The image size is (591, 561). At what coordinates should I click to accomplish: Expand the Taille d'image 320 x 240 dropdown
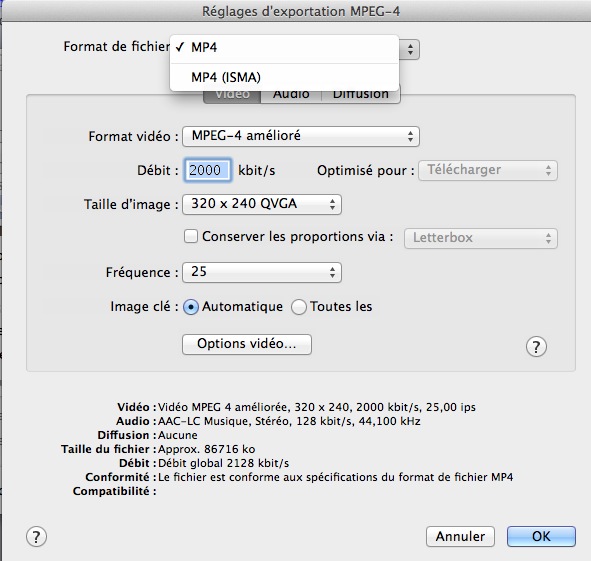[262, 204]
